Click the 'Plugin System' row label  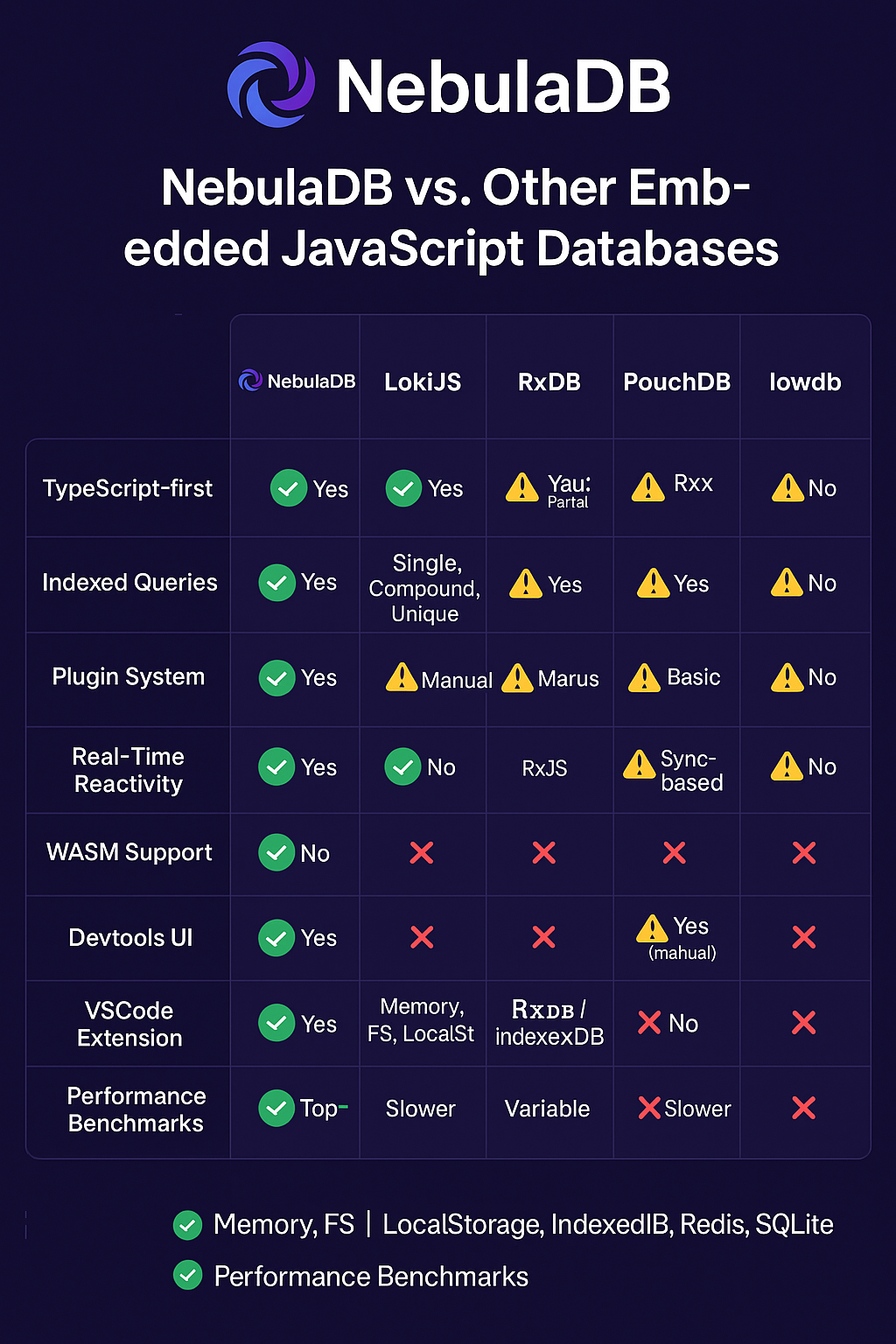(129, 677)
